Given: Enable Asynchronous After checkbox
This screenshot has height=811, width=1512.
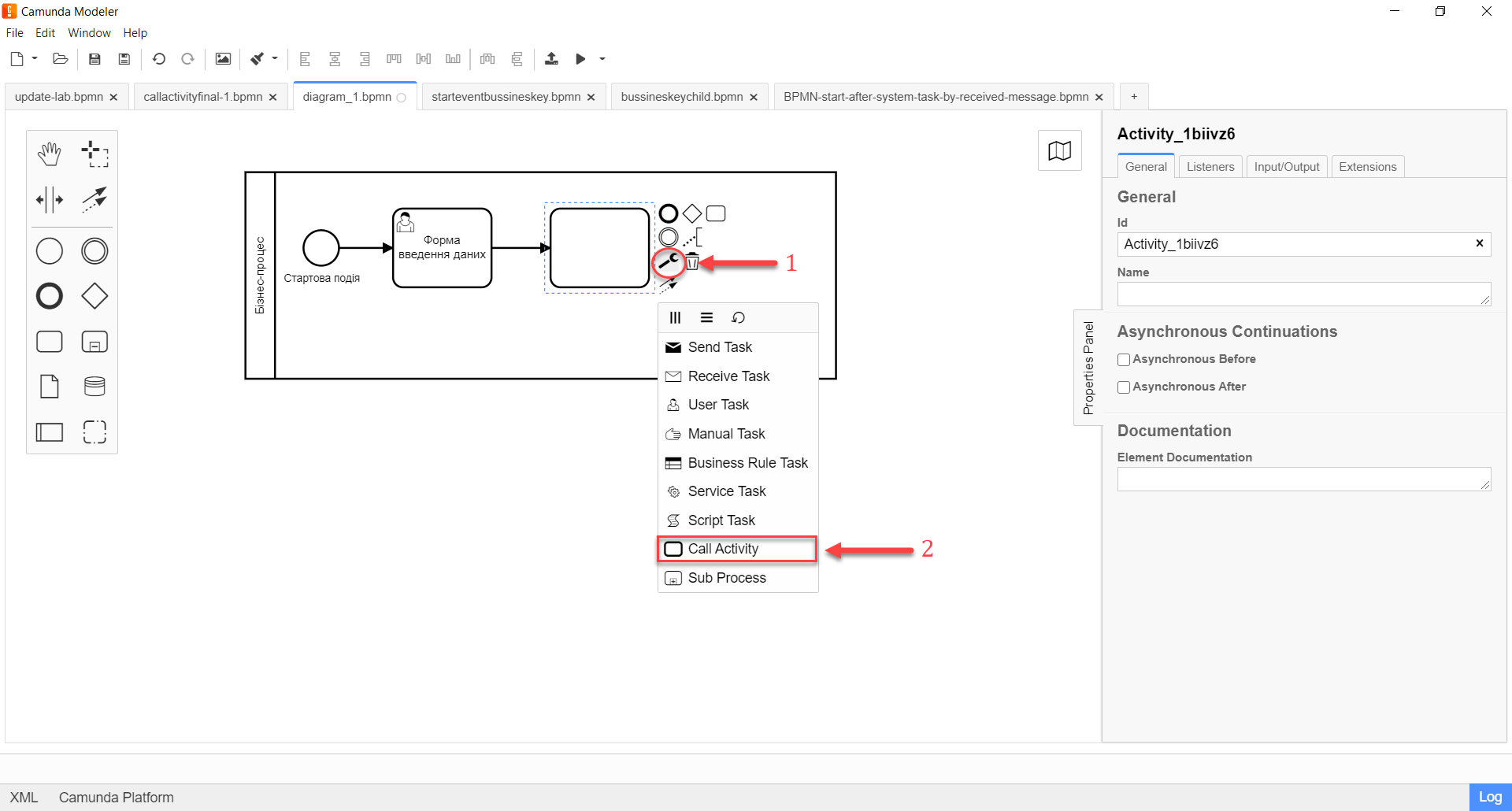Looking at the screenshot, I should (x=1124, y=387).
